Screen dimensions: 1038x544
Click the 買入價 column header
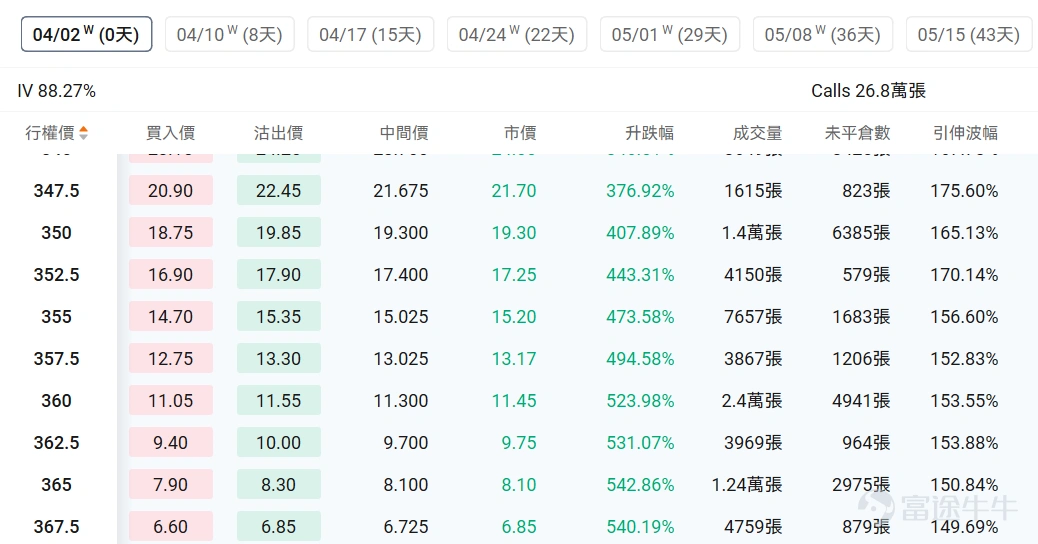pyautogui.click(x=171, y=133)
